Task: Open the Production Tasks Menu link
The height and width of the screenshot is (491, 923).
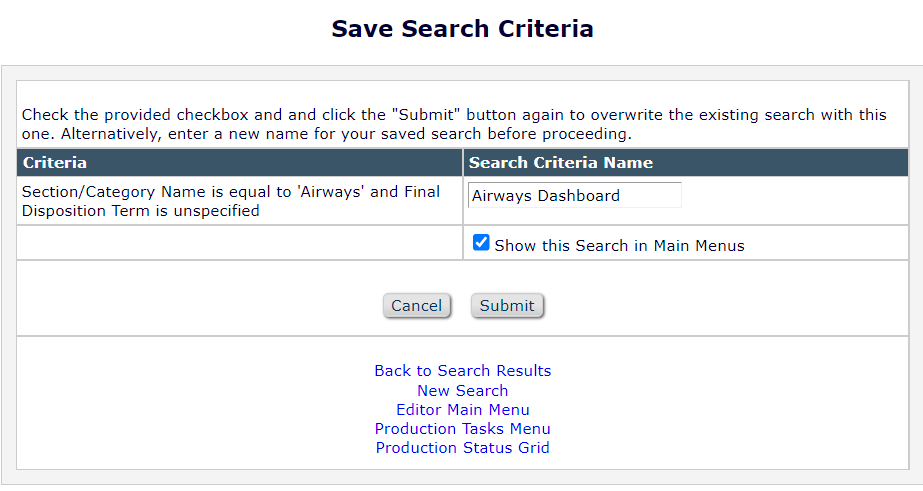Action: [x=462, y=429]
